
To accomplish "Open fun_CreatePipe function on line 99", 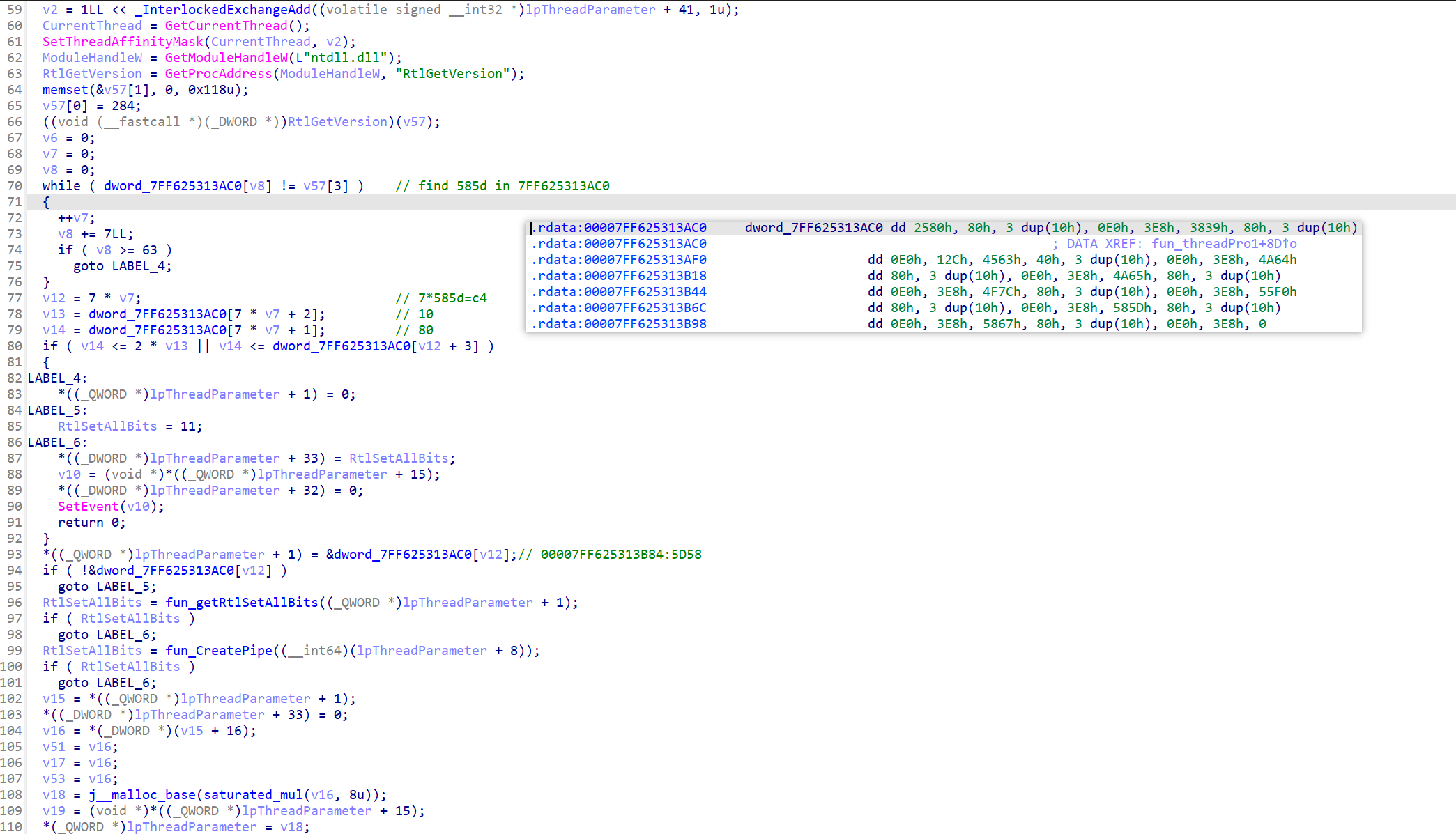I will pyautogui.click(x=218, y=651).
